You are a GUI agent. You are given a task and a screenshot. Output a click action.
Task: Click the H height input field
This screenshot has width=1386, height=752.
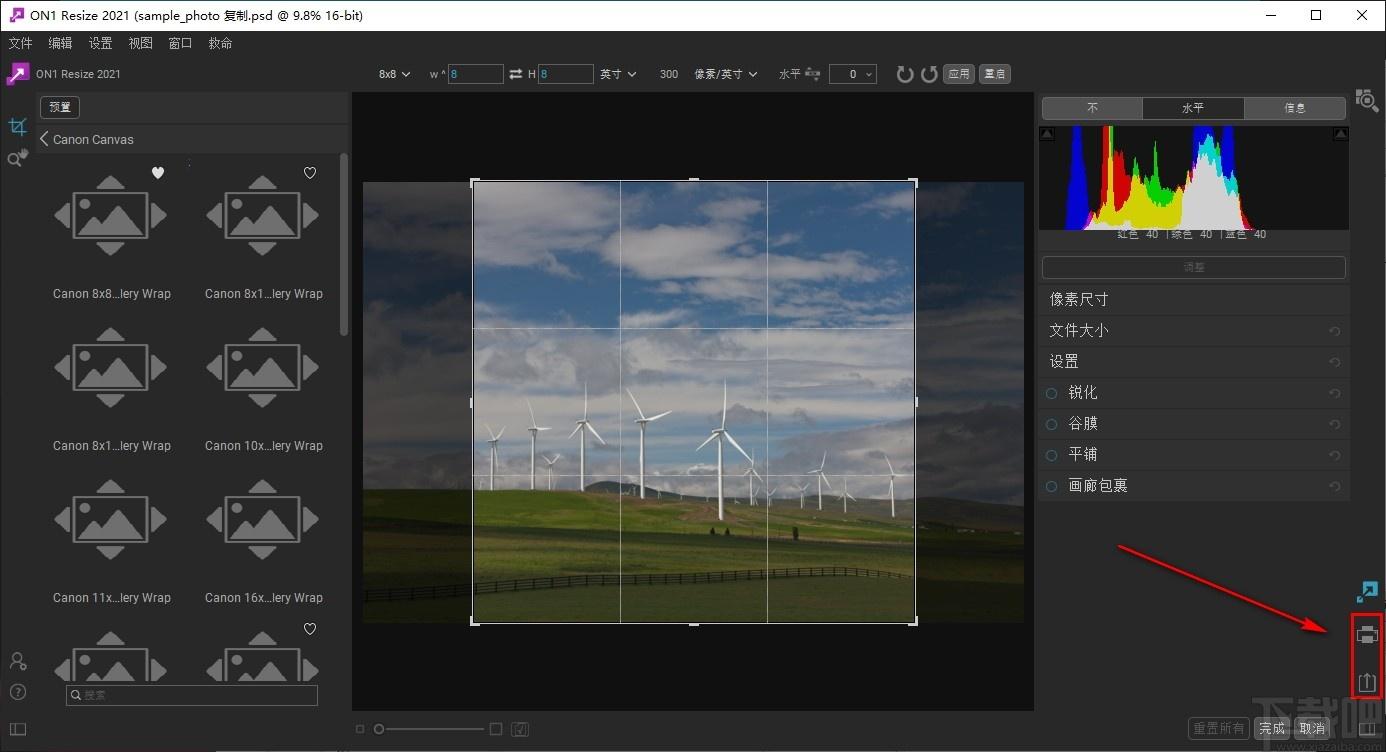point(566,74)
